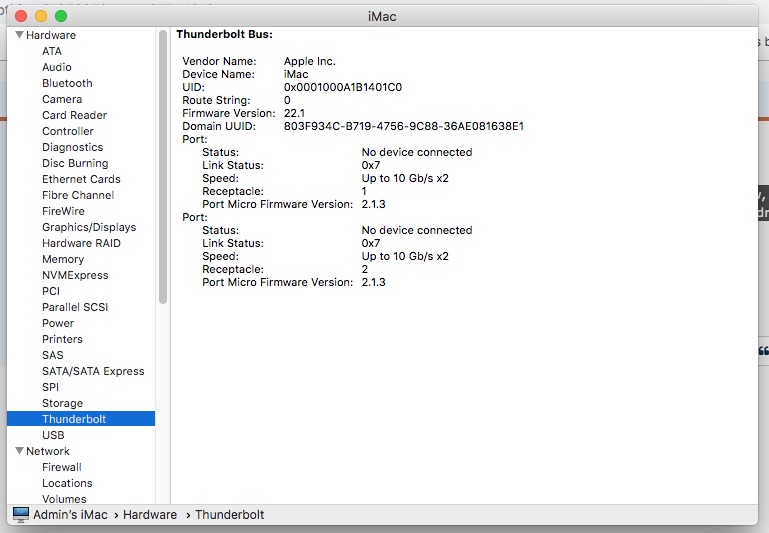Select NVMExpress in the sidebar
769x533 pixels.
pos(75,275)
